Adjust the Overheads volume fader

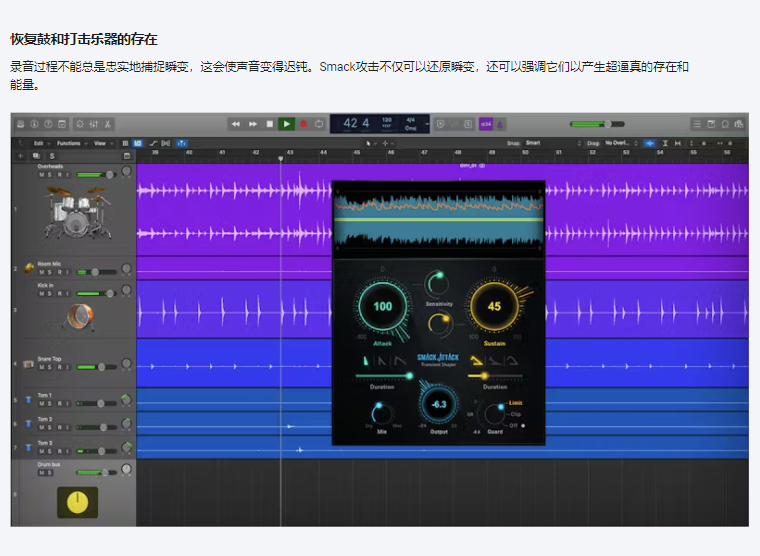[x=95, y=175]
